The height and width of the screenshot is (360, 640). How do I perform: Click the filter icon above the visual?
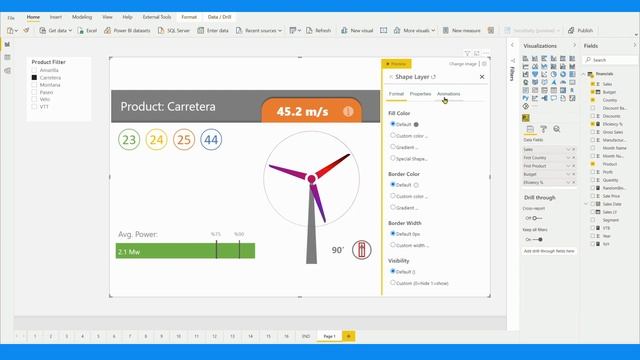467,53
